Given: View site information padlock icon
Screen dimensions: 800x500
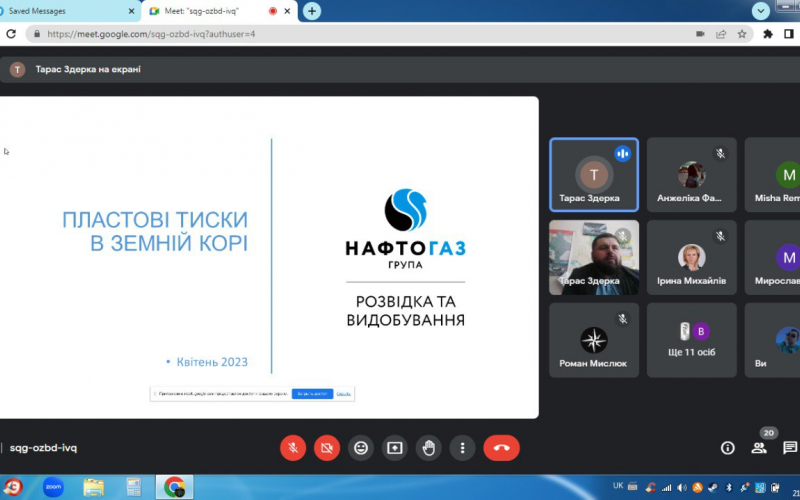Looking at the screenshot, I should 37,34.
